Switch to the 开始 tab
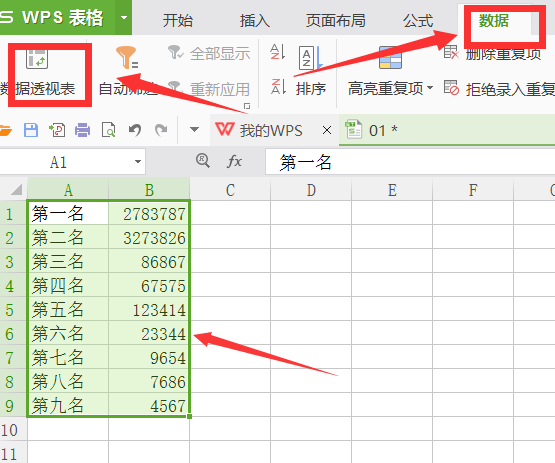This screenshot has width=555, height=463. click(x=178, y=21)
